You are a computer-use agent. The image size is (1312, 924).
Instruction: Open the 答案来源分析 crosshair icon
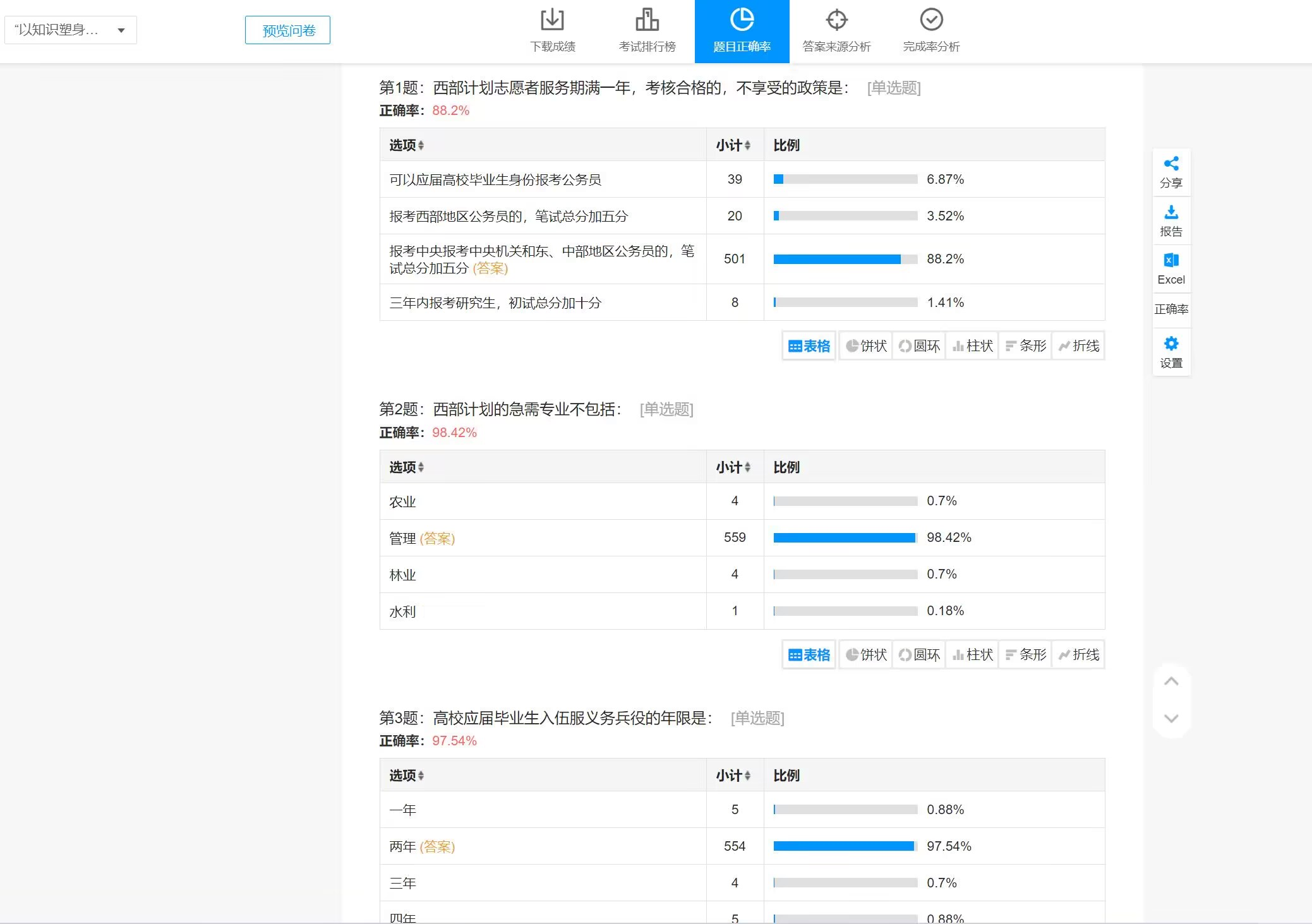coord(836,20)
